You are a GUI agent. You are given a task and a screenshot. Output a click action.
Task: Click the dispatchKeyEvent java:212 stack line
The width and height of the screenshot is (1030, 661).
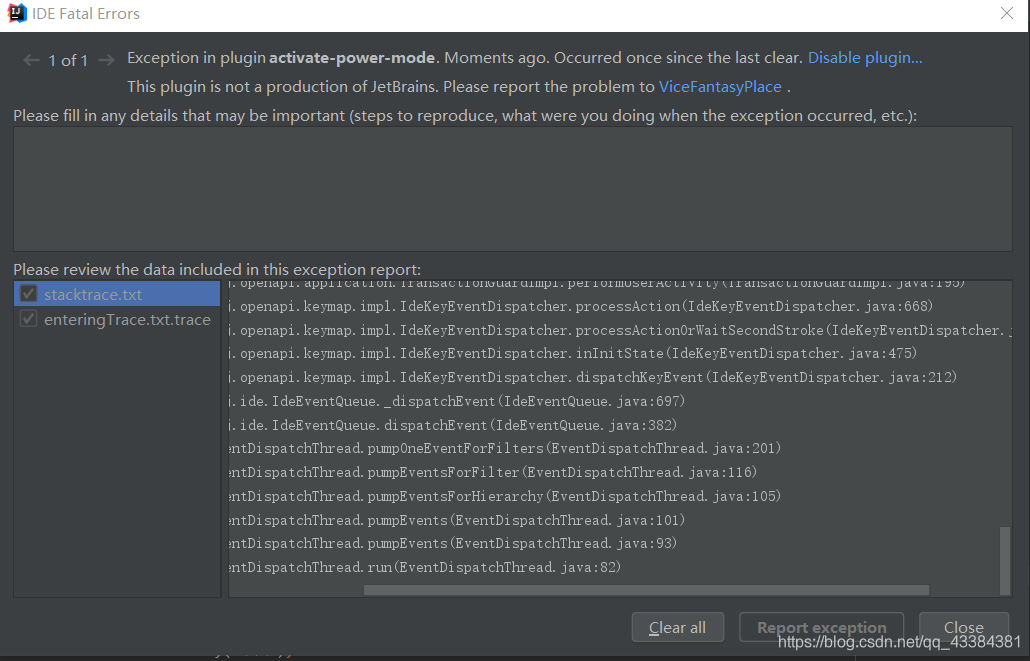tap(593, 377)
